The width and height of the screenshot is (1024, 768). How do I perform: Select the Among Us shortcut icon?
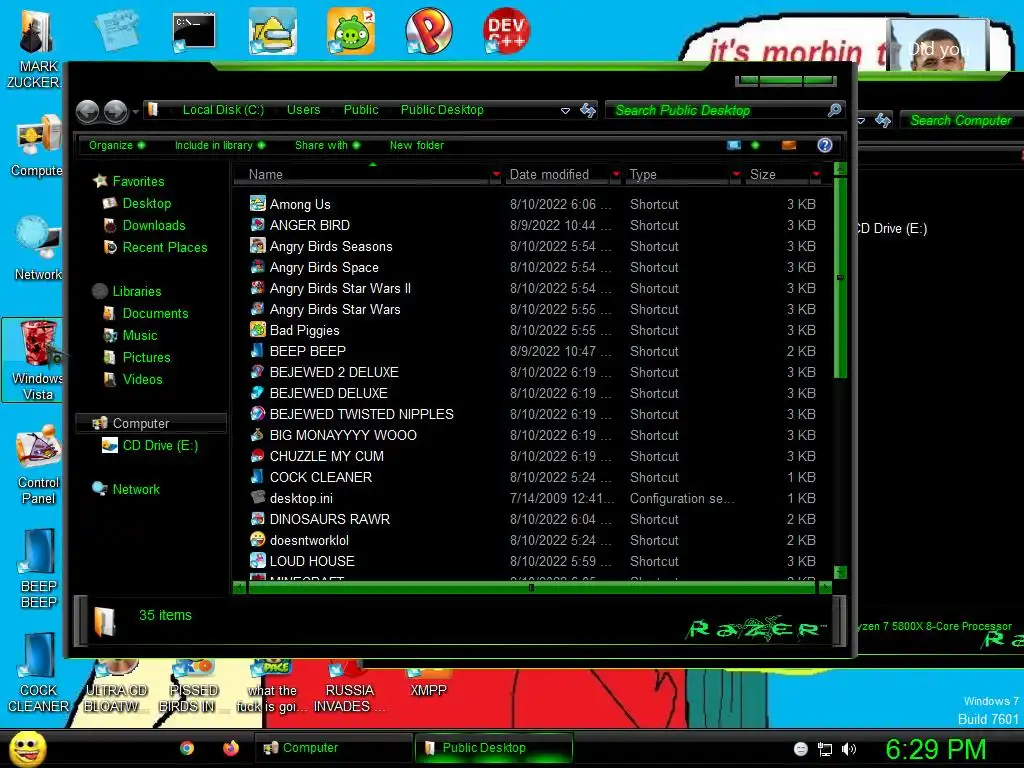257,204
